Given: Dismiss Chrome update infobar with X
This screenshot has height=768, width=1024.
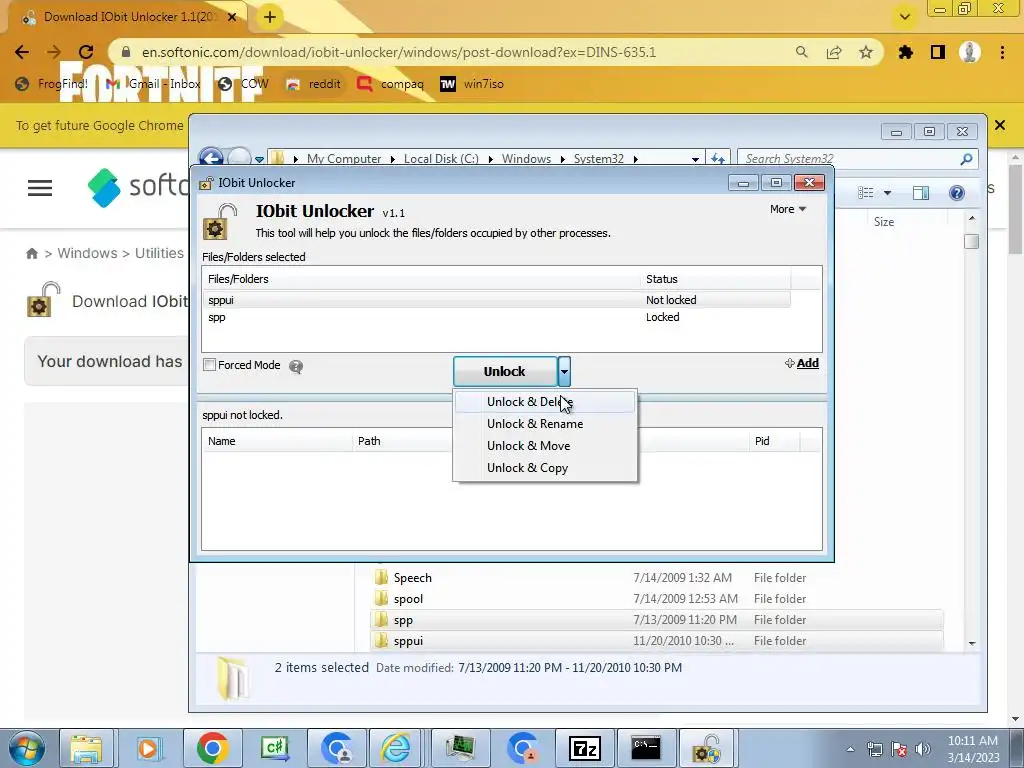Looking at the screenshot, I should [x=1000, y=125].
